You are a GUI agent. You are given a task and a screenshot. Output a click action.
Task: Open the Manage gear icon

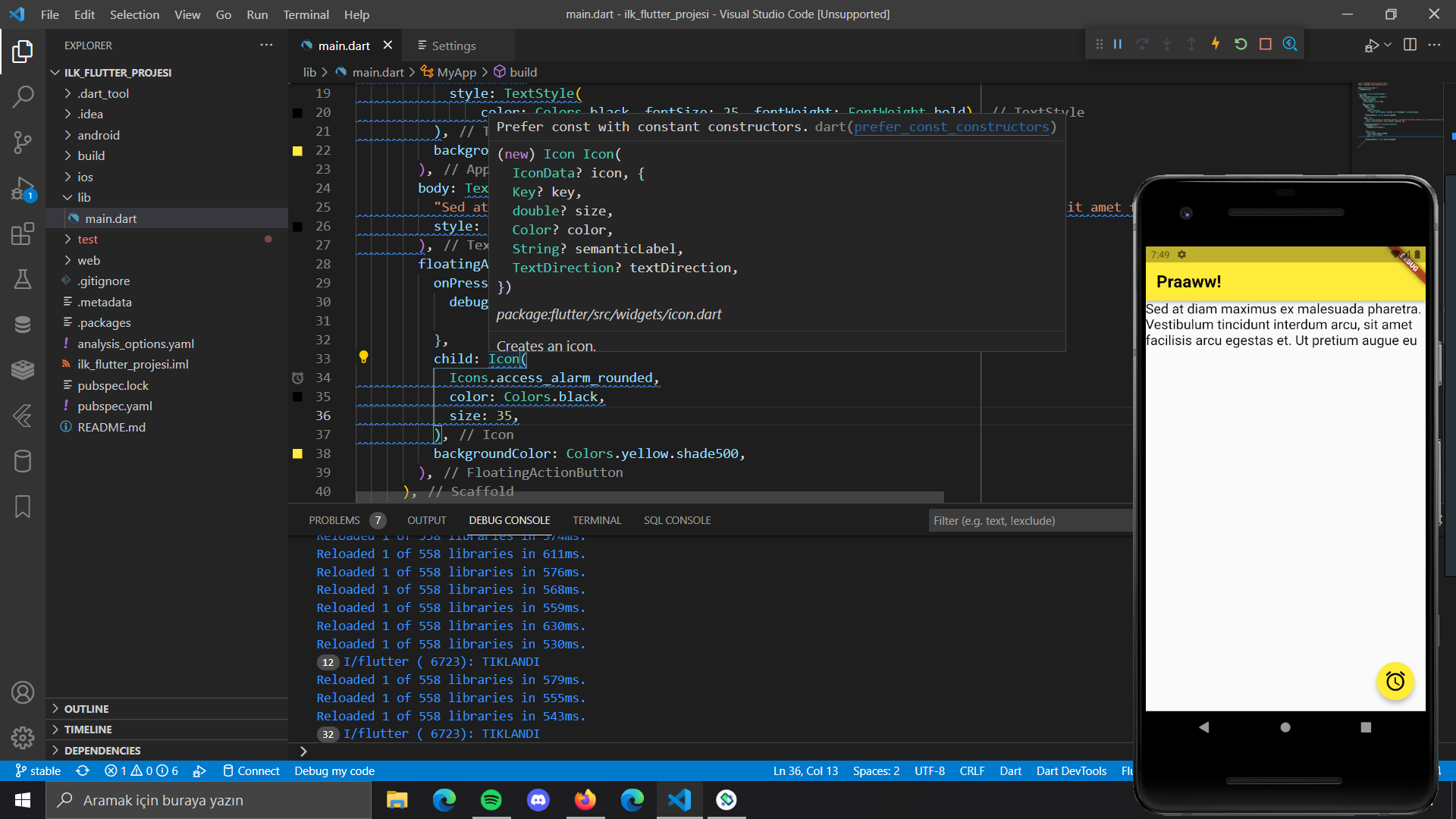(x=23, y=737)
